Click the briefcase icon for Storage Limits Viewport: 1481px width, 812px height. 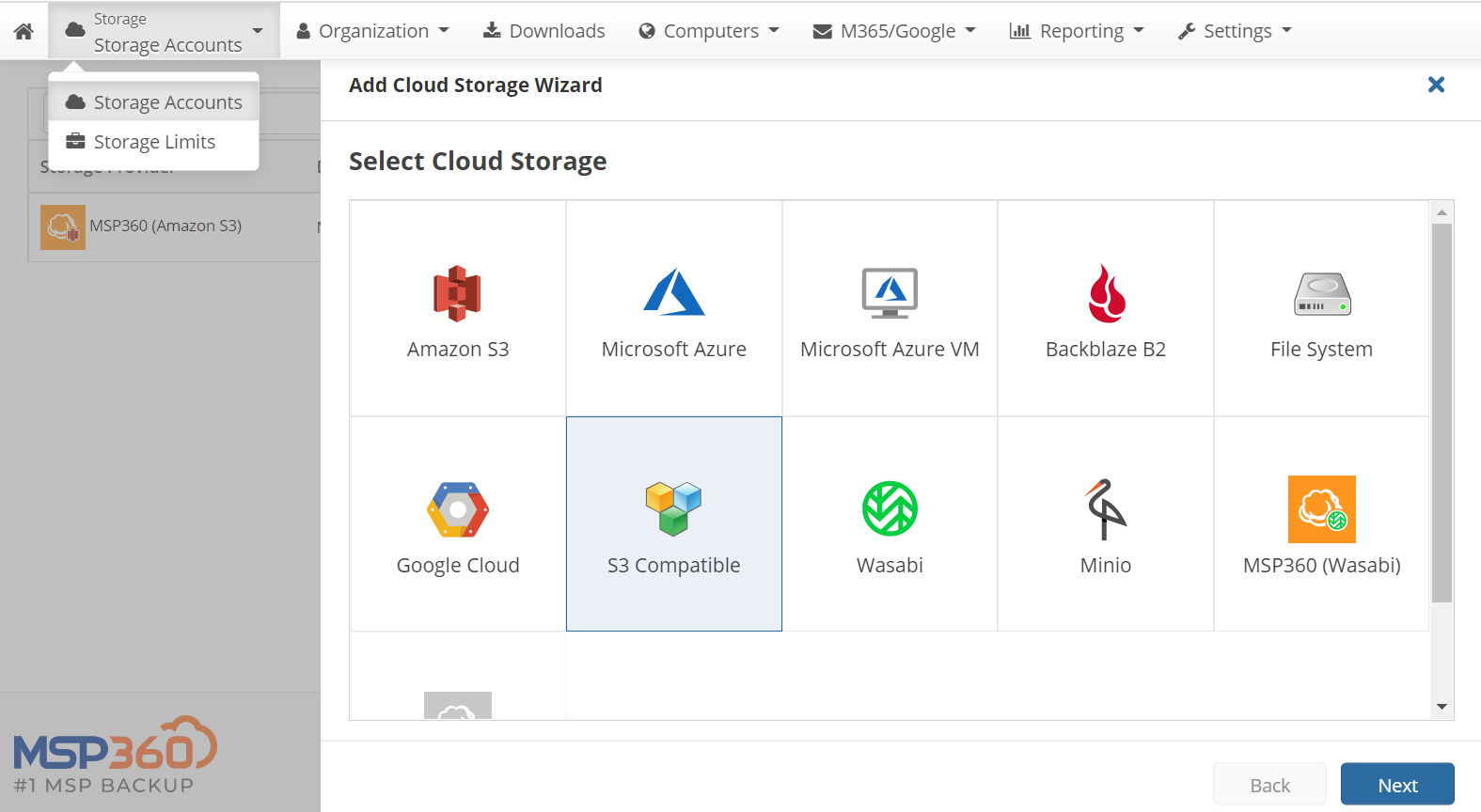coord(75,141)
